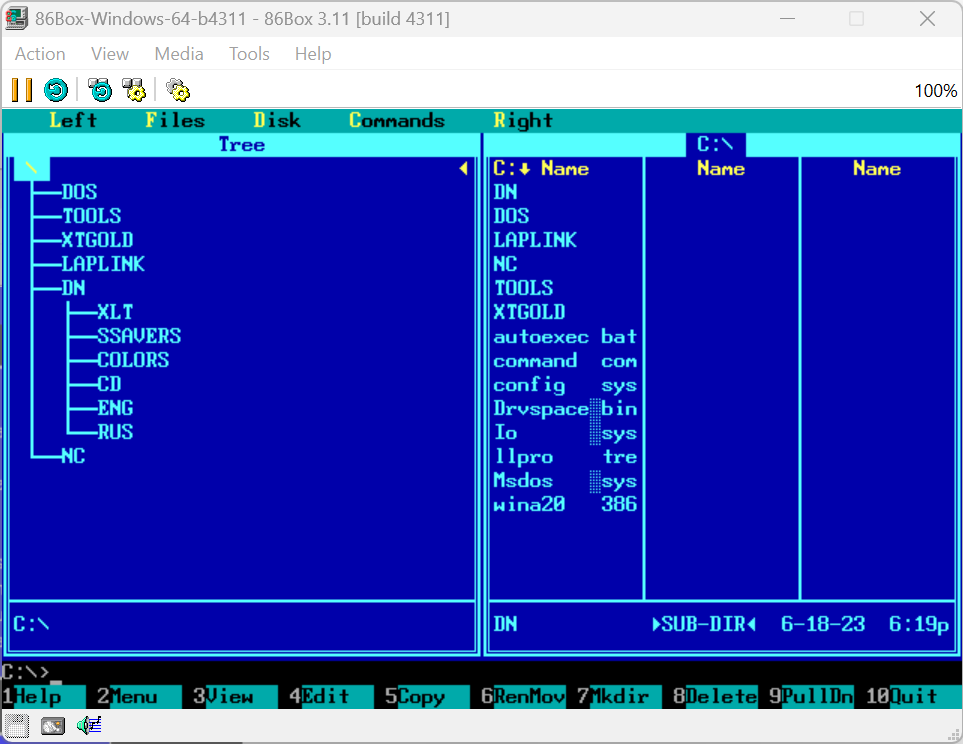Send Ctrl+Alt+Esc to the machine
The height and width of the screenshot is (744, 963).
point(133,90)
